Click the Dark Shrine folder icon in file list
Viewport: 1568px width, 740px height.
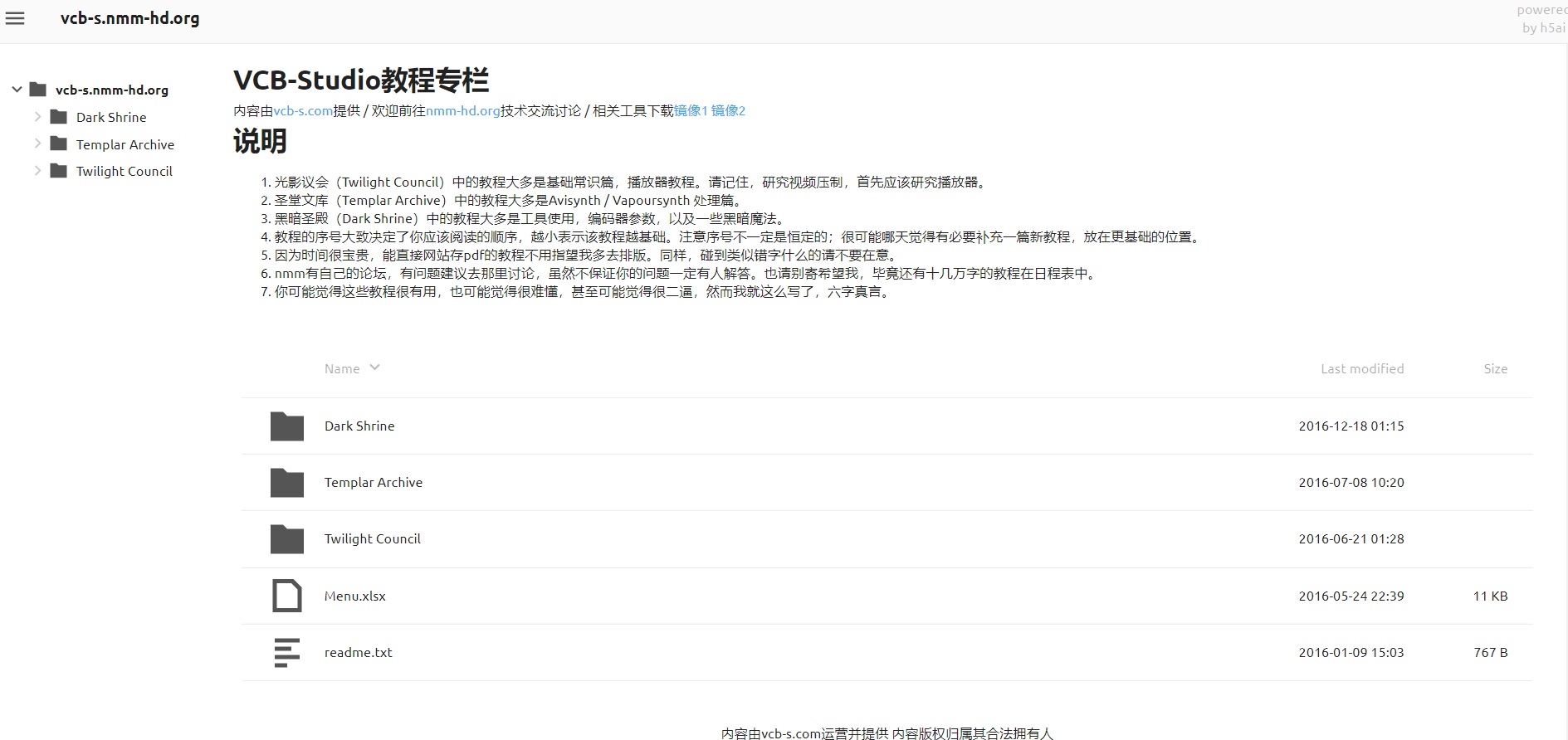click(287, 426)
